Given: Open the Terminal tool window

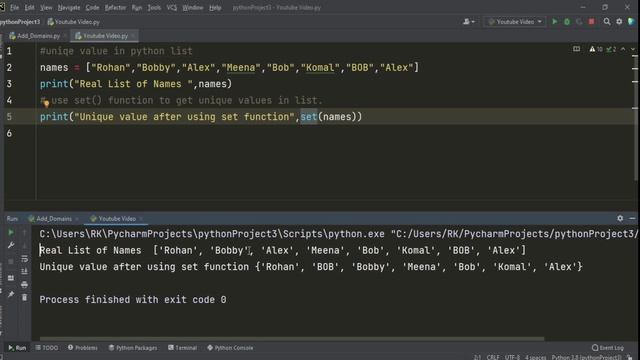Looking at the screenshot, I should 182,348.
